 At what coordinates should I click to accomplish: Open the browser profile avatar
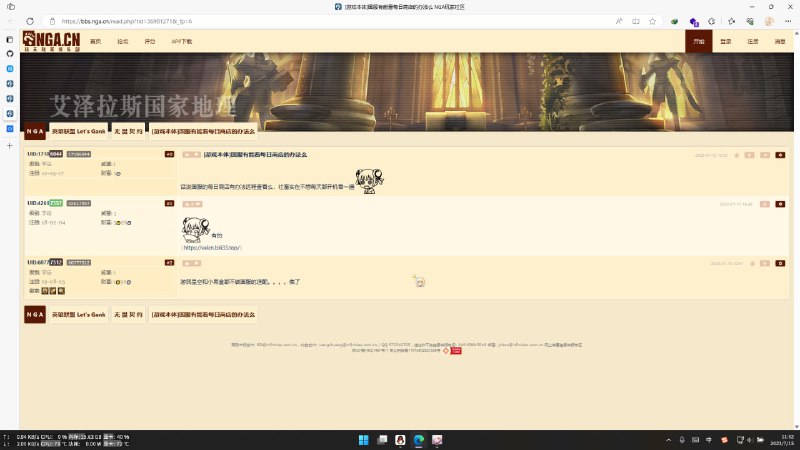coord(769,21)
